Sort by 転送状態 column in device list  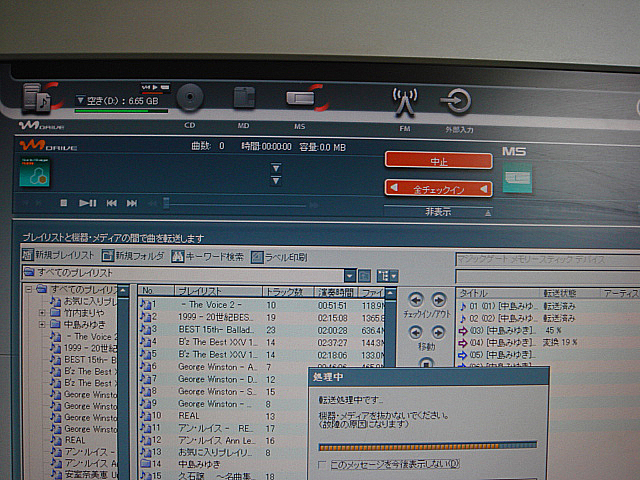pyautogui.click(x=570, y=293)
